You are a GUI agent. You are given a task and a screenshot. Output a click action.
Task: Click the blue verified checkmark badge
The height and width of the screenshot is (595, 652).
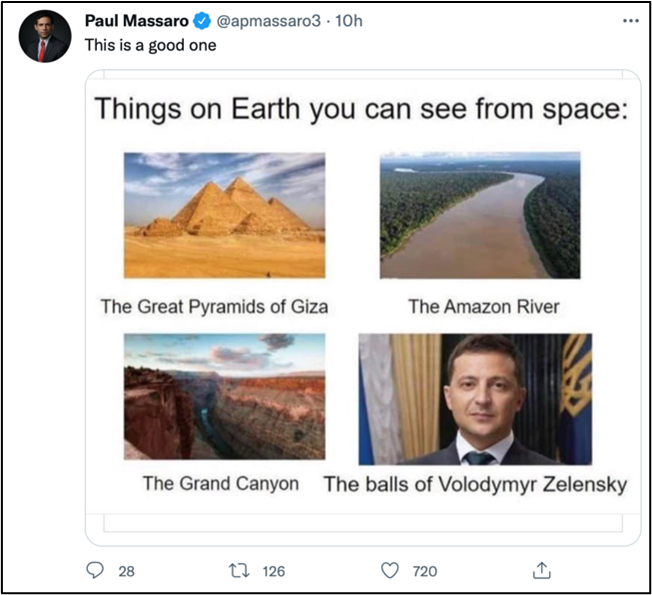202,21
